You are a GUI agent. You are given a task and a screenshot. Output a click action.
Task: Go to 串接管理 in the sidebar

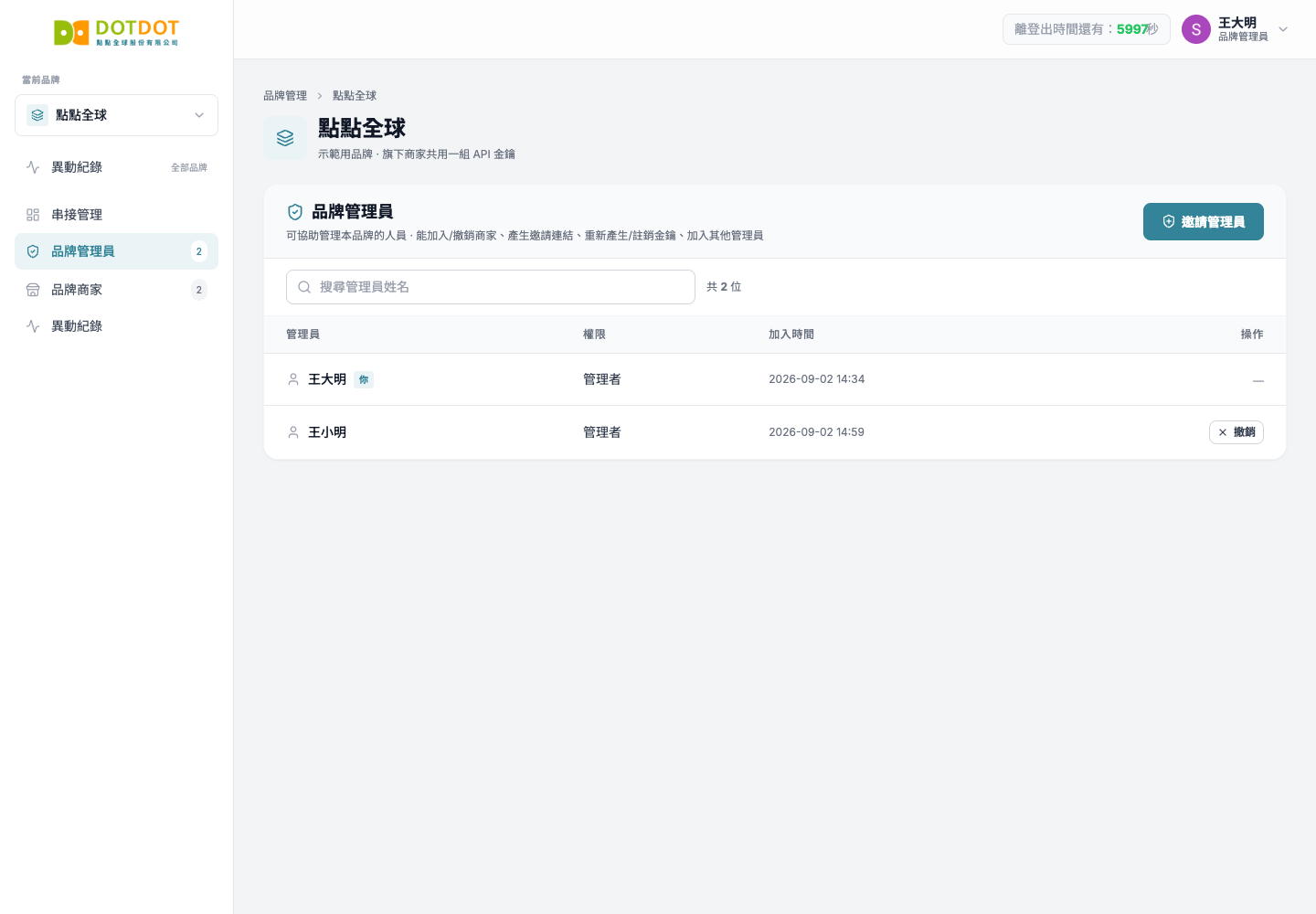click(x=116, y=215)
